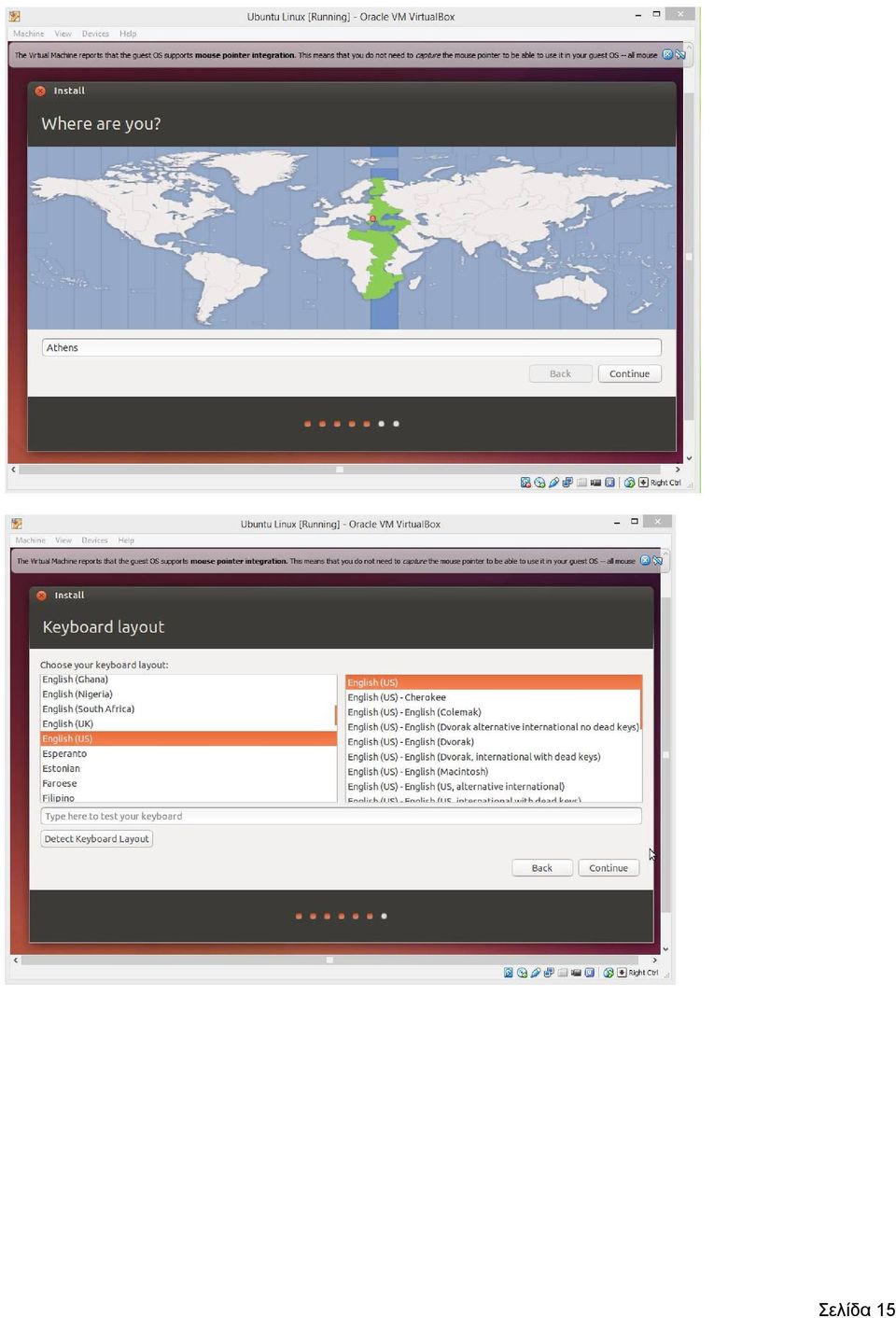Screen dimensions: 896x1318
Task: Select Dvorak alternative international no dead keys variant
Action: pyautogui.click(x=494, y=727)
